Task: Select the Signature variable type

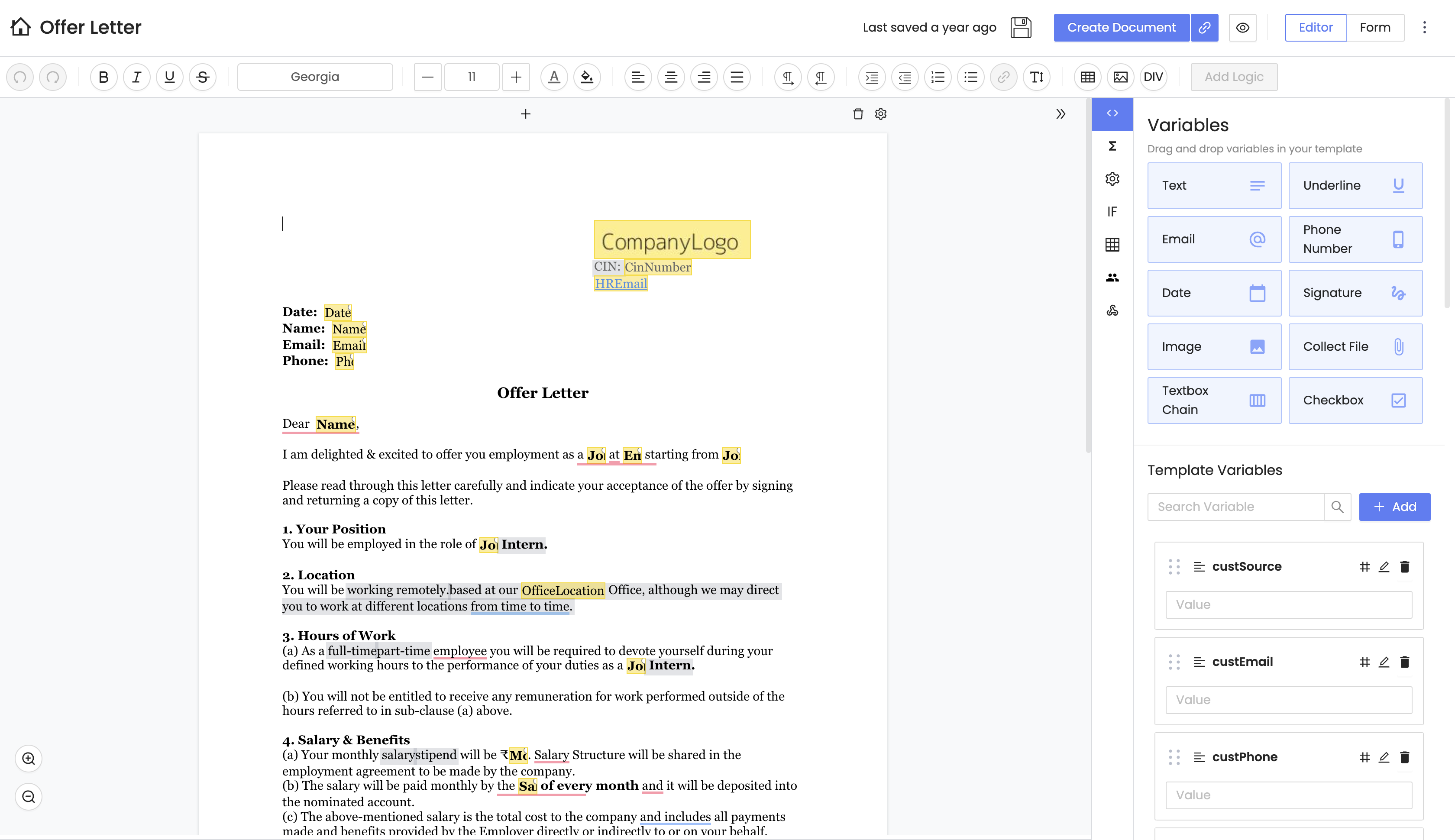Action: click(1355, 293)
